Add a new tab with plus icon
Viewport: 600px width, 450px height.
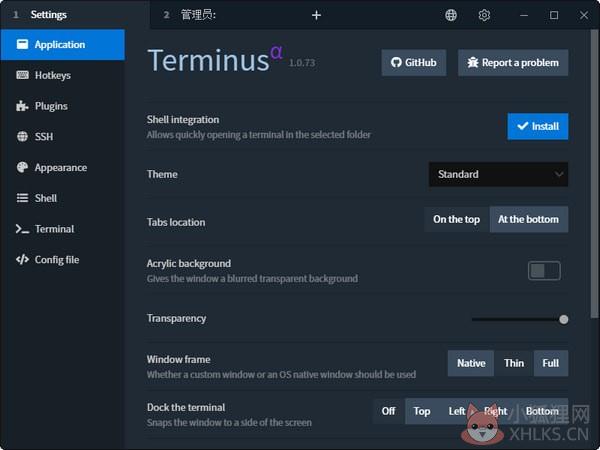point(316,15)
